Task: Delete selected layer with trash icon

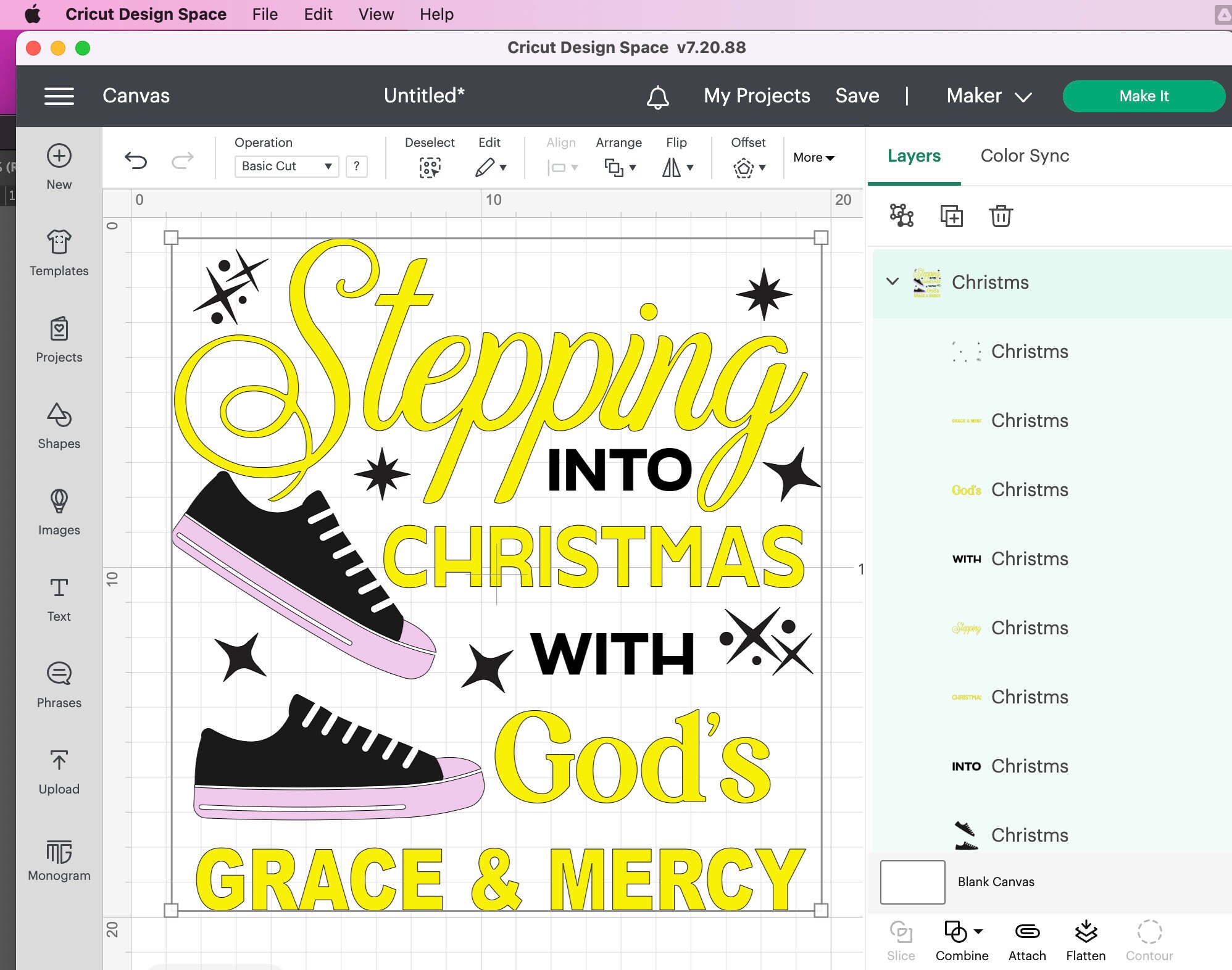Action: pos(1001,216)
